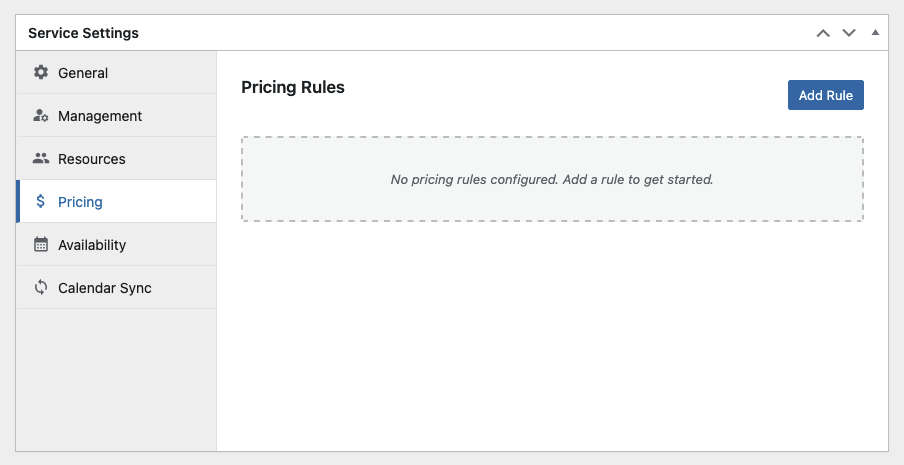
Task: Move the Service Settings panel down
Action: 849,33
